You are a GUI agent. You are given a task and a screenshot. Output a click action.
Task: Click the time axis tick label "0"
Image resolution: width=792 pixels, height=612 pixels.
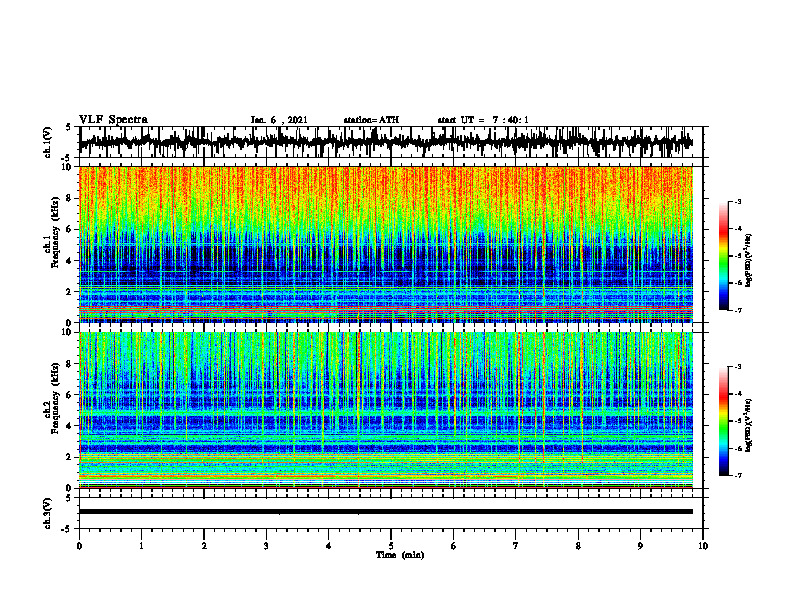79,546
